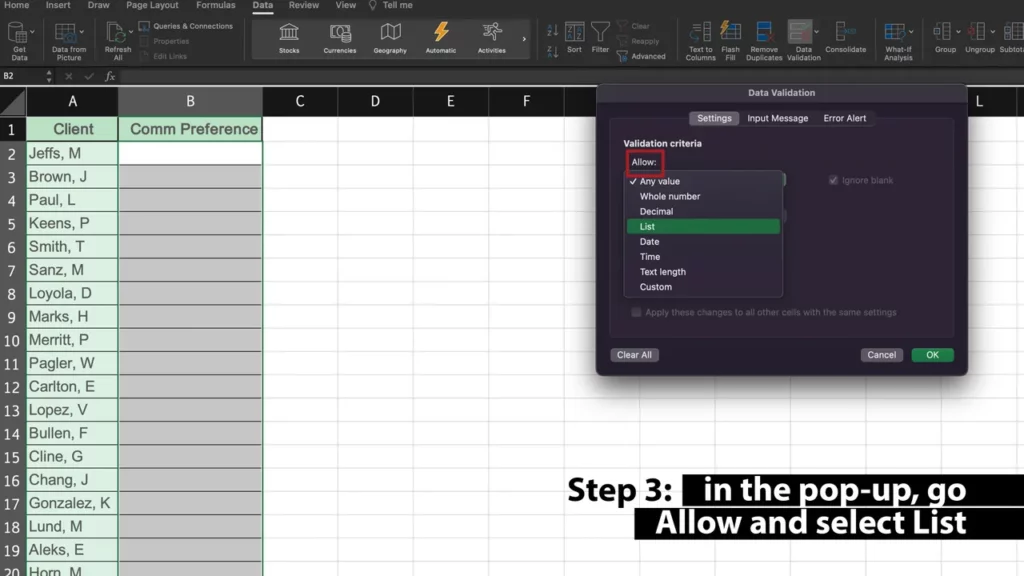Expand the Refresh All dropdown arrow

click(131, 31)
